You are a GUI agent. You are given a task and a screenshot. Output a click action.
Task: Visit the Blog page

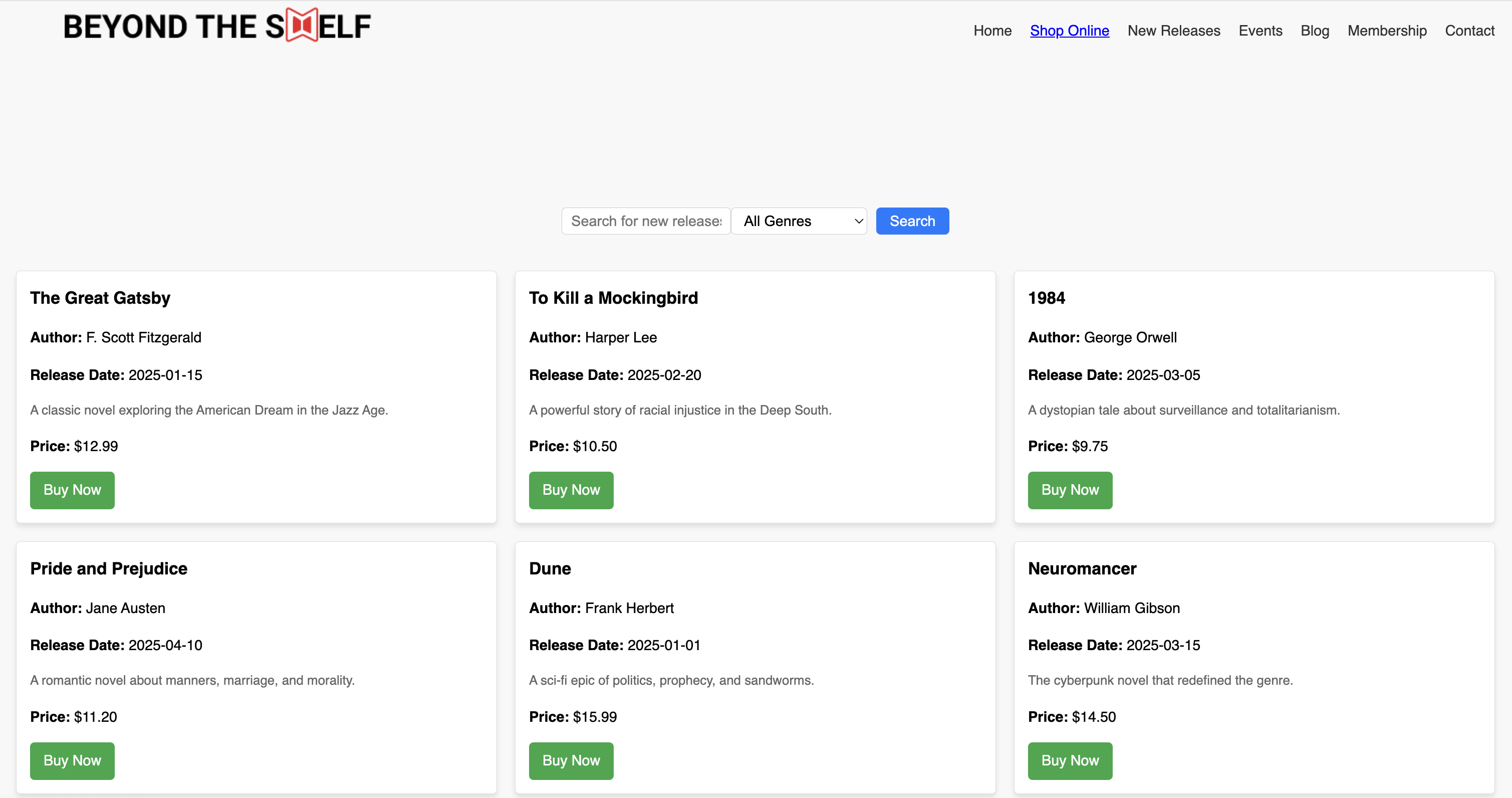pyautogui.click(x=1314, y=31)
